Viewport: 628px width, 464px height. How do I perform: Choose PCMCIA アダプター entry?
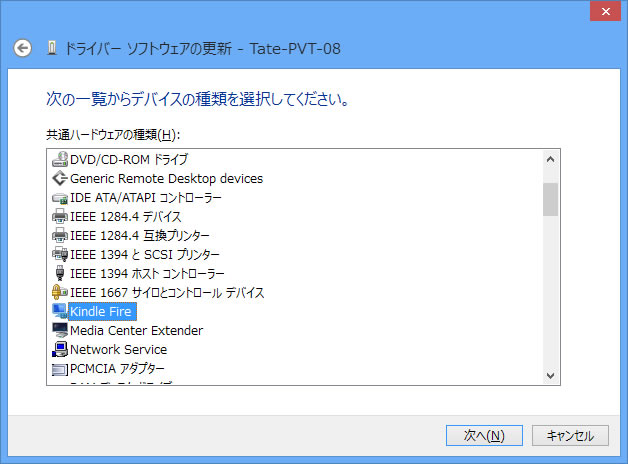[117, 368]
